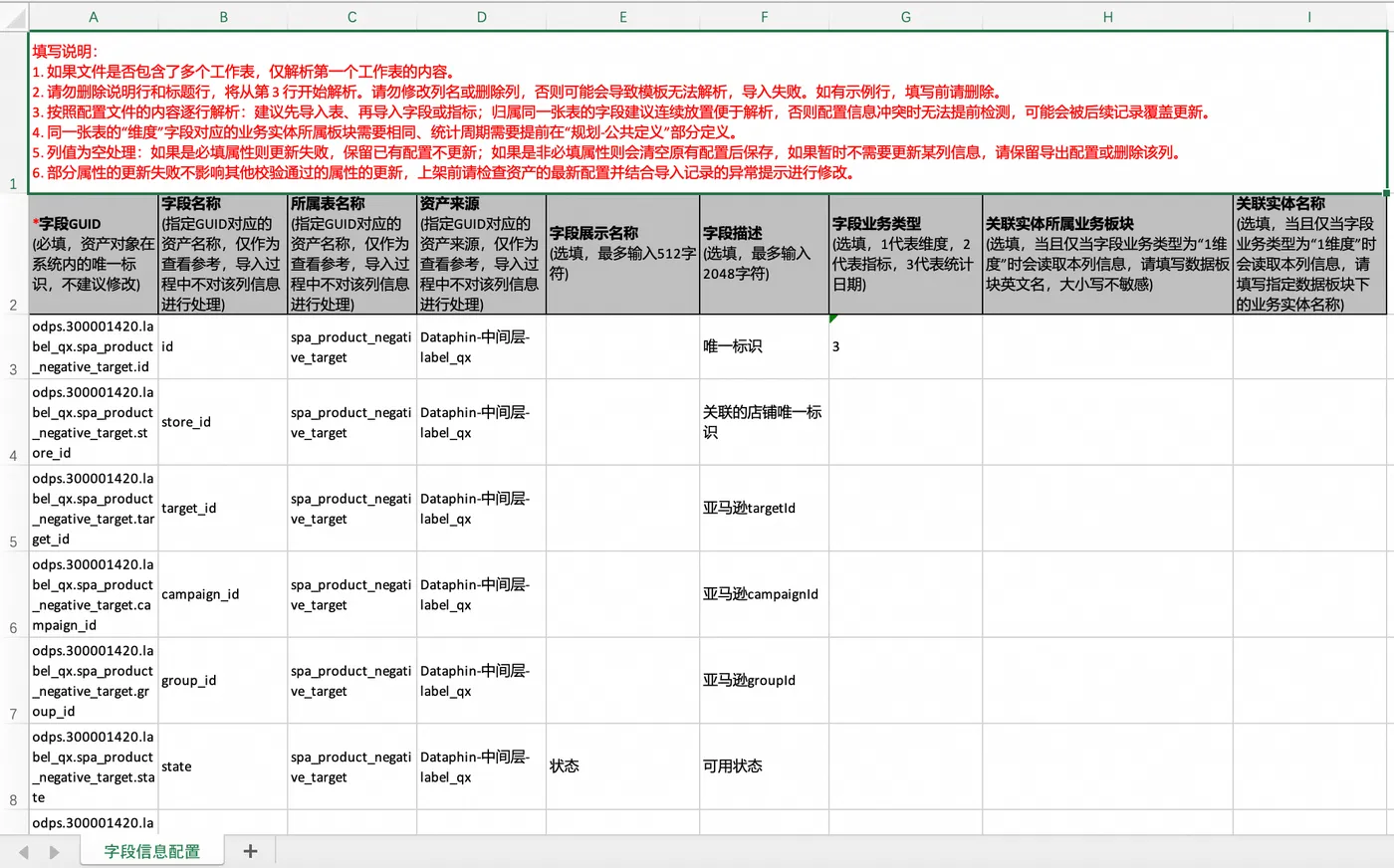Select the 关联实体名称 header cell
This screenshot has width=1394, height=868.
[1309, 255]
